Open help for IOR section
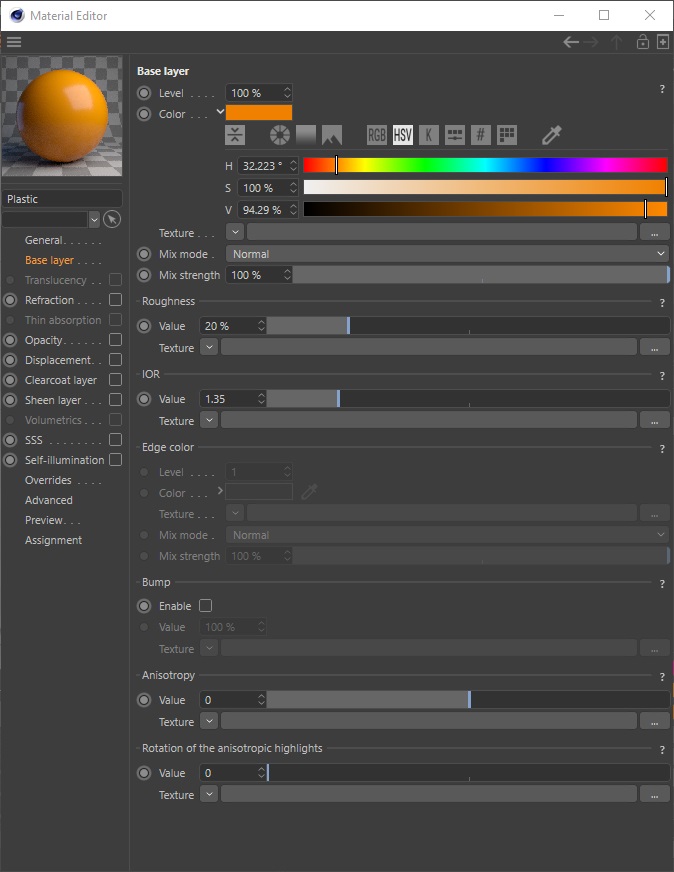The height and width of the screenshot is (872, 674). [662, 376]
